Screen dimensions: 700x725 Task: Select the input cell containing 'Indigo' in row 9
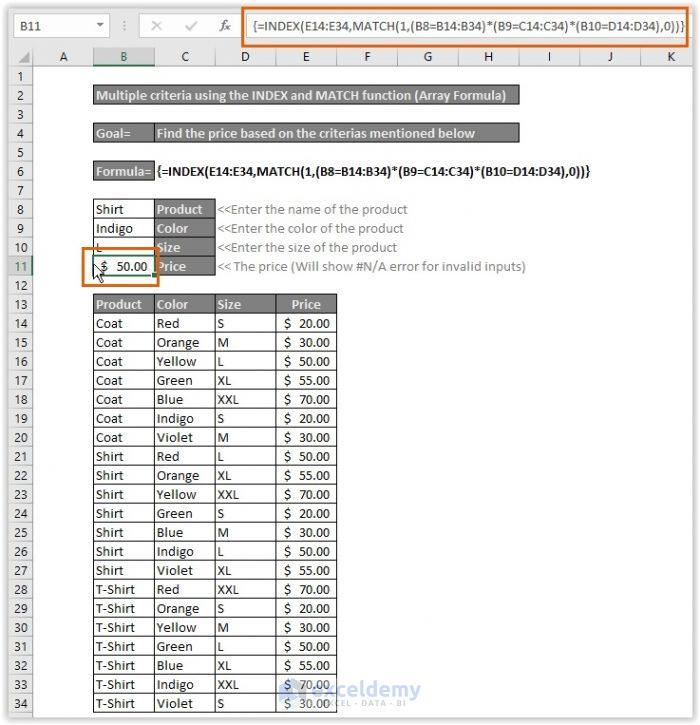pos(123,228)
